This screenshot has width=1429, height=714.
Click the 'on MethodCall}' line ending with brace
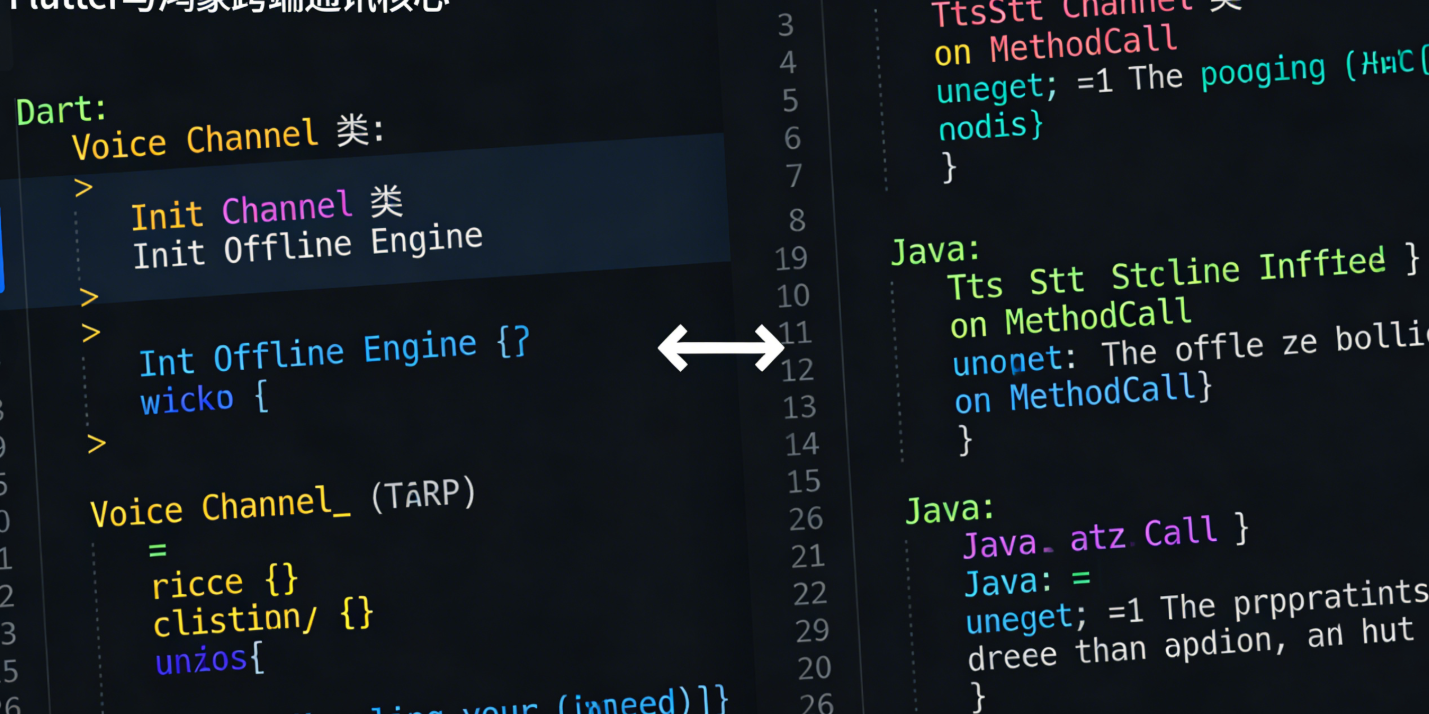(x=1083, y=393)
